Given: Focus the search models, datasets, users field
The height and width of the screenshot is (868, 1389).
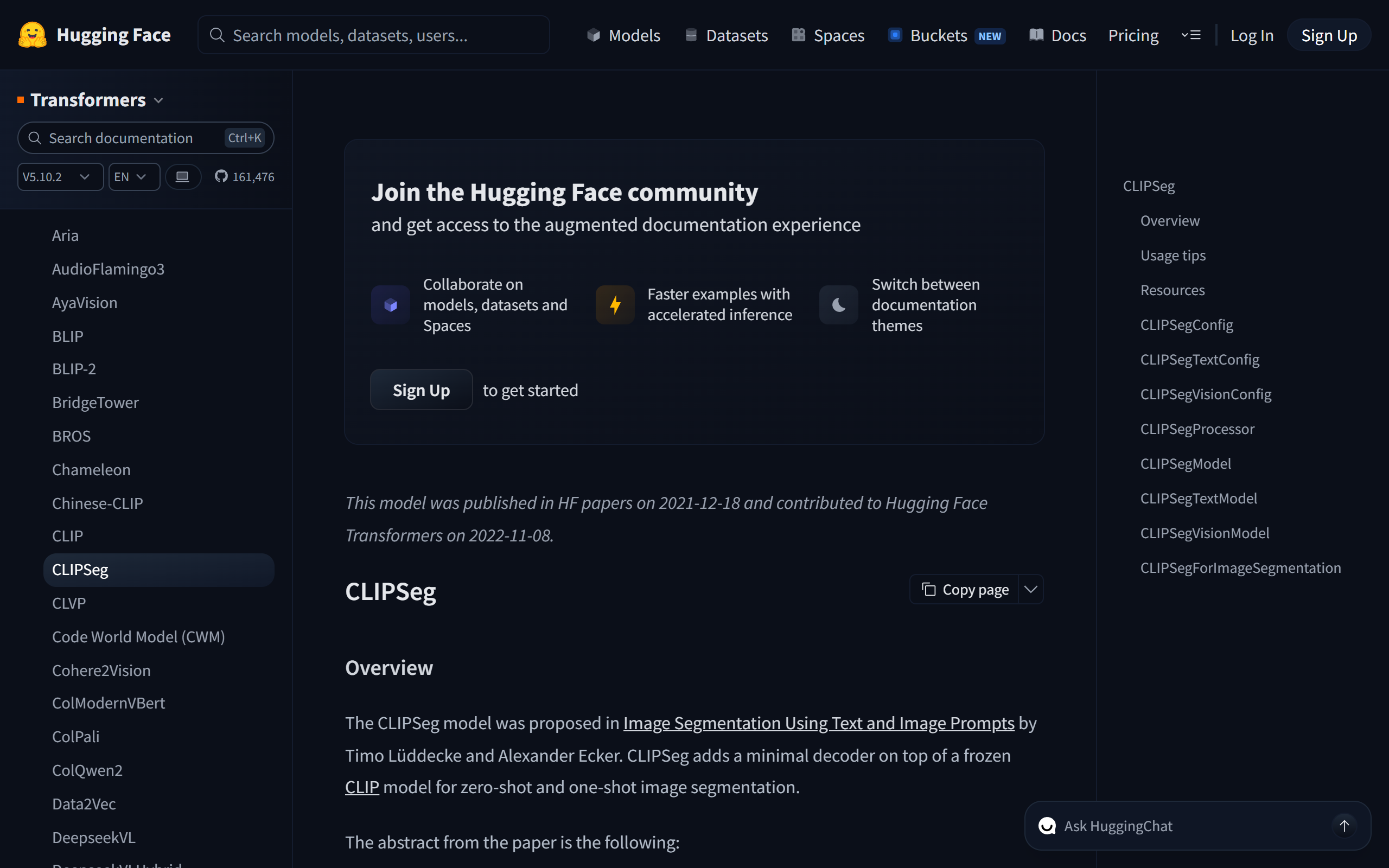Looking at the screenshot, I should [374, 35].
